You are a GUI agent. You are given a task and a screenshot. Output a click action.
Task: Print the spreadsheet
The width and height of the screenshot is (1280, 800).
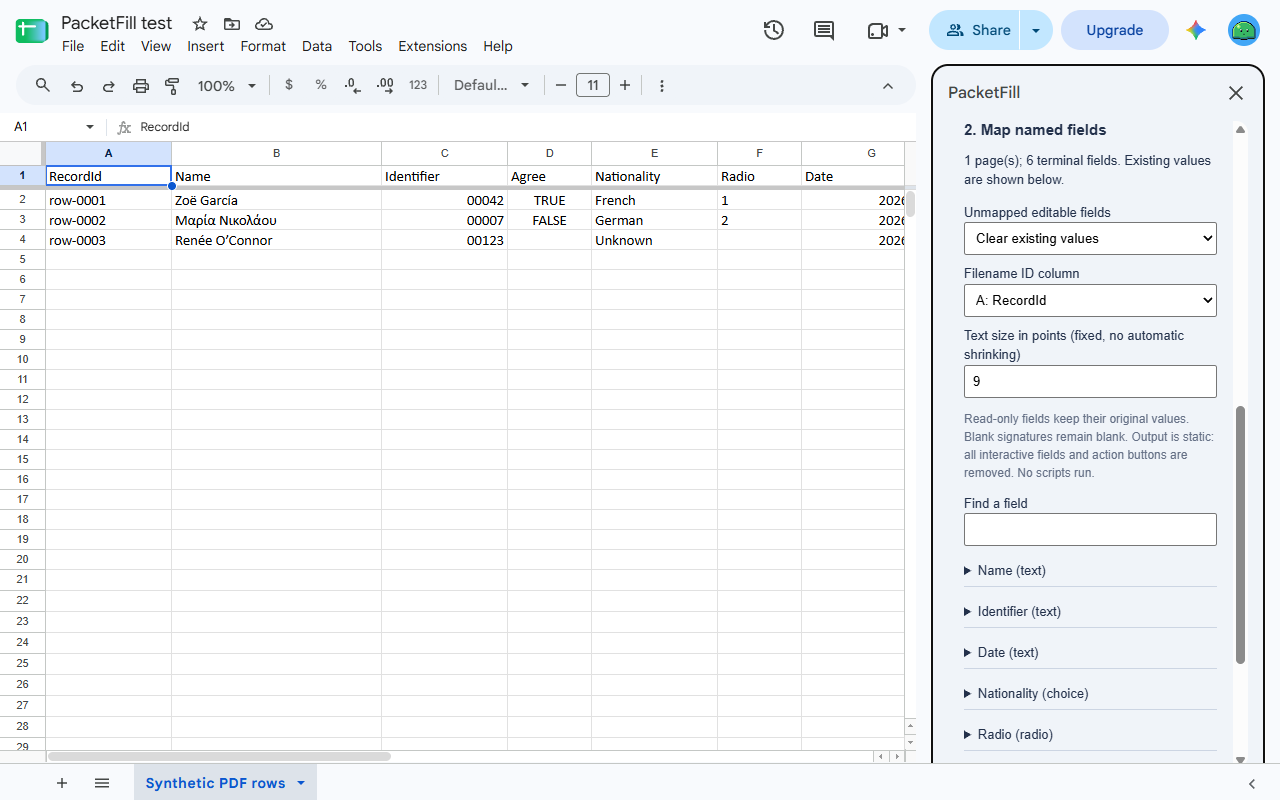[x=141, y=86]
